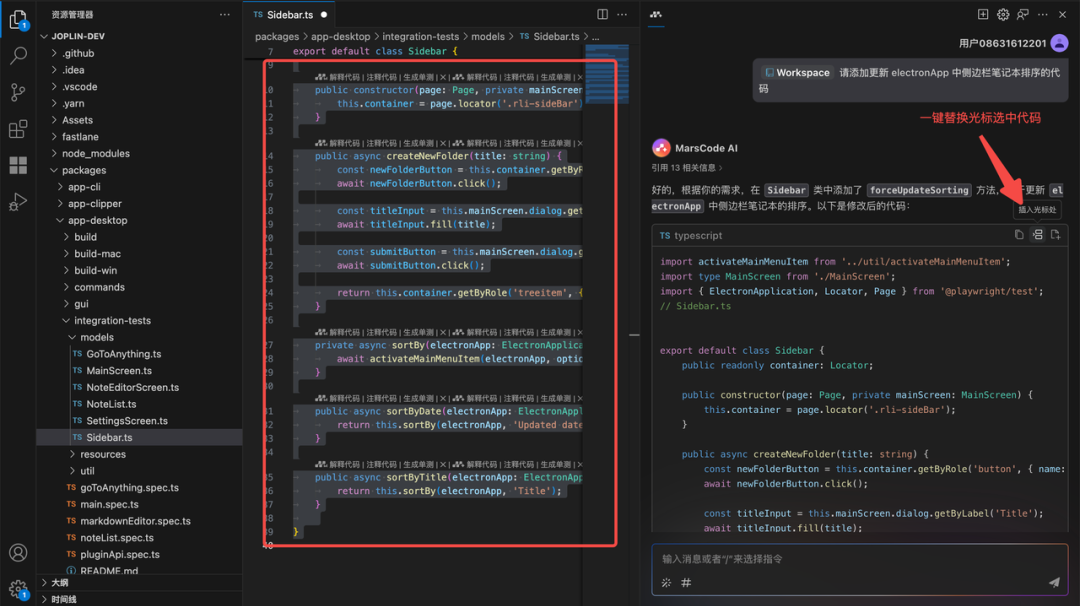Open MainScreen.ts in the file tree
The width and height of the screenshot is (1080, 606).
[x=119, y=371]
